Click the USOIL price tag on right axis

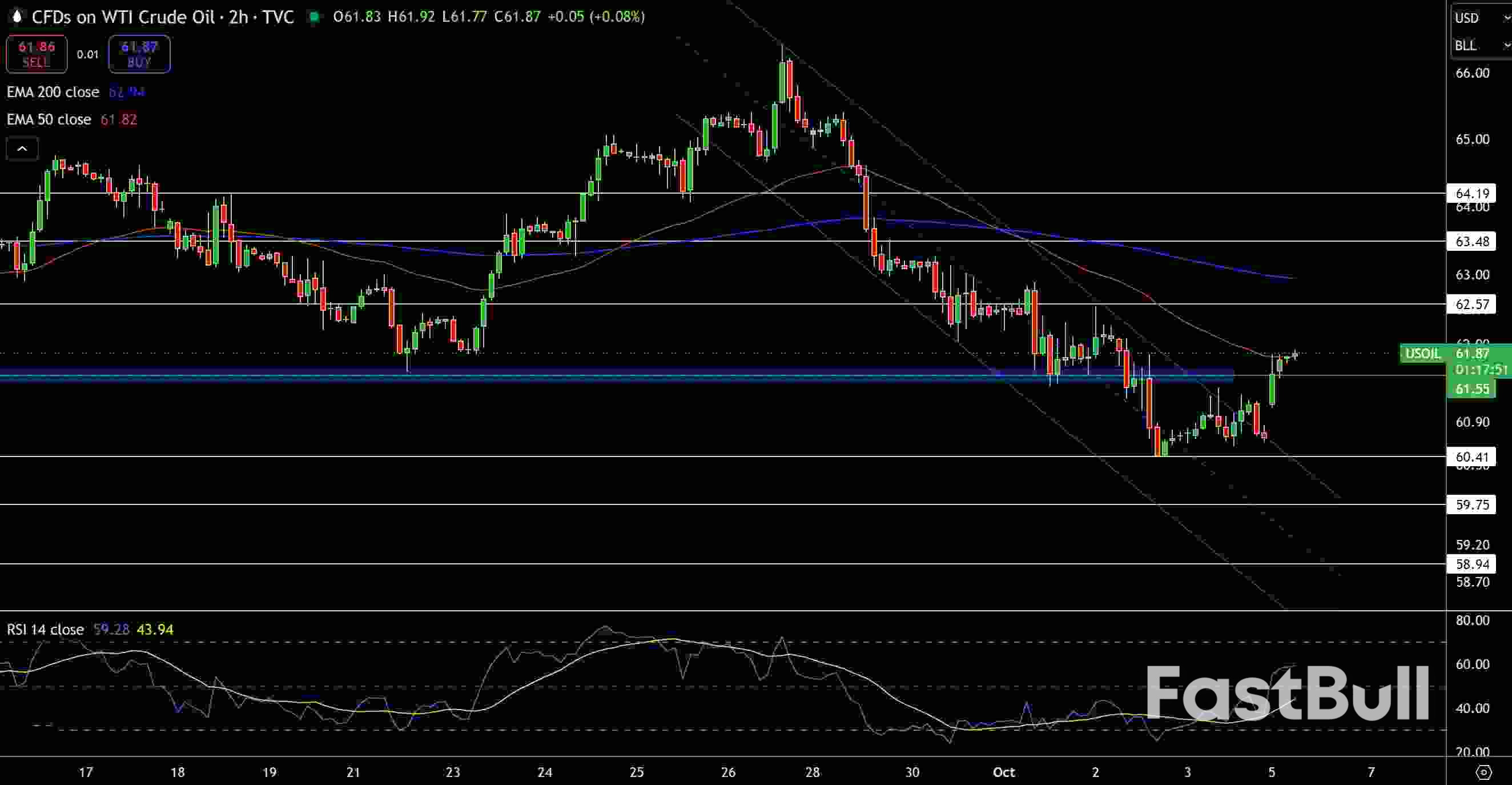1422,354
